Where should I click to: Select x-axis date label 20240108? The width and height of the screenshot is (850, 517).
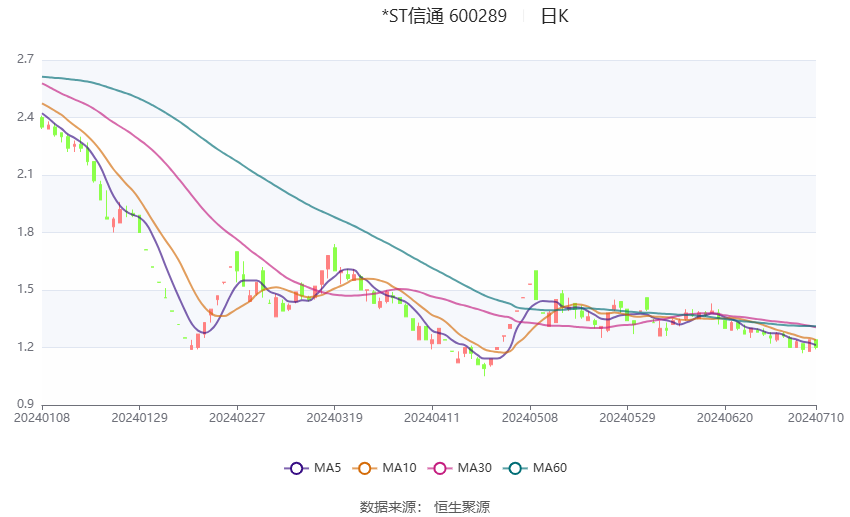[42, 418]
